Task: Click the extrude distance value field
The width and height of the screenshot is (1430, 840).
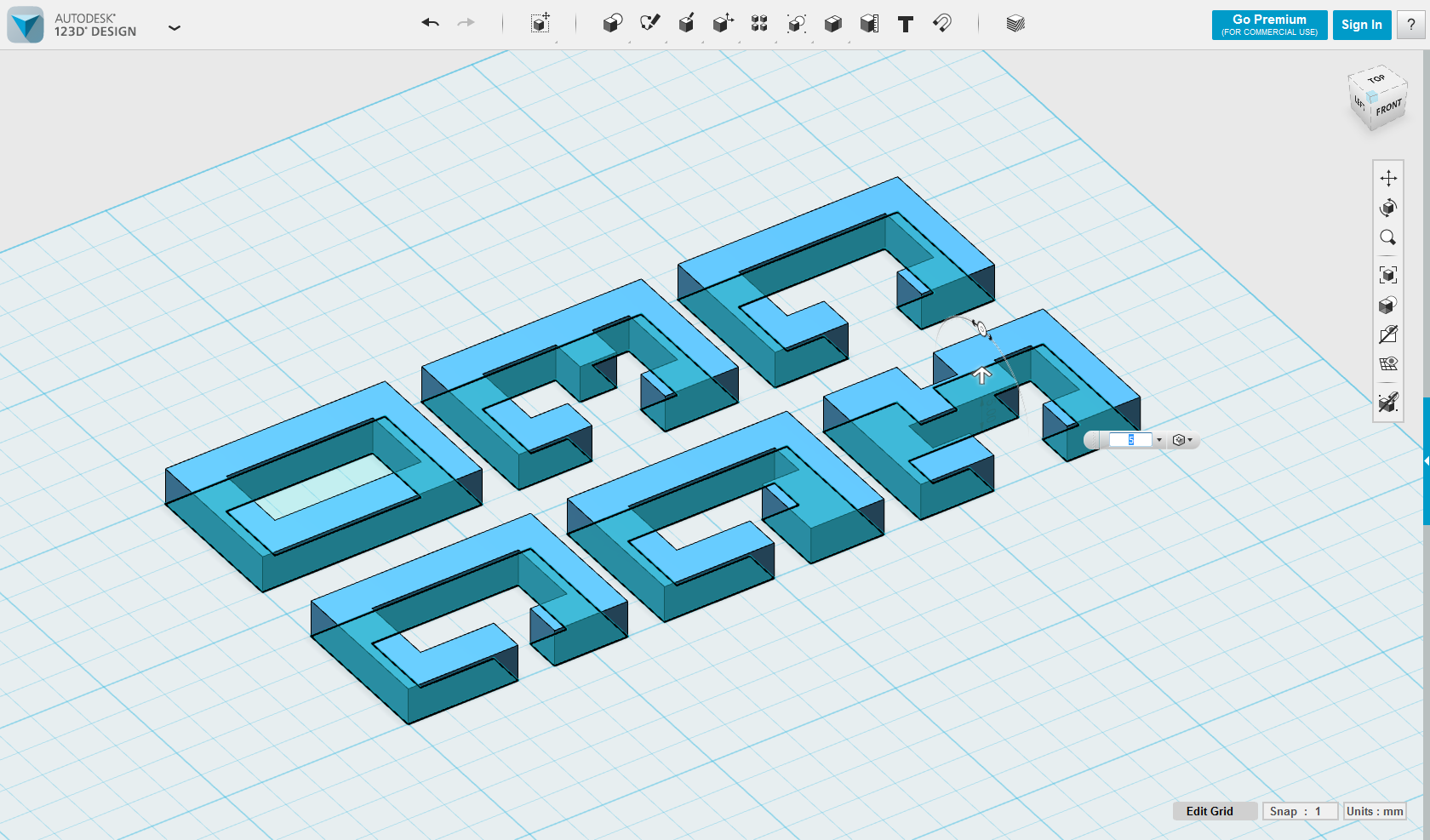Action: point(1130,440)
